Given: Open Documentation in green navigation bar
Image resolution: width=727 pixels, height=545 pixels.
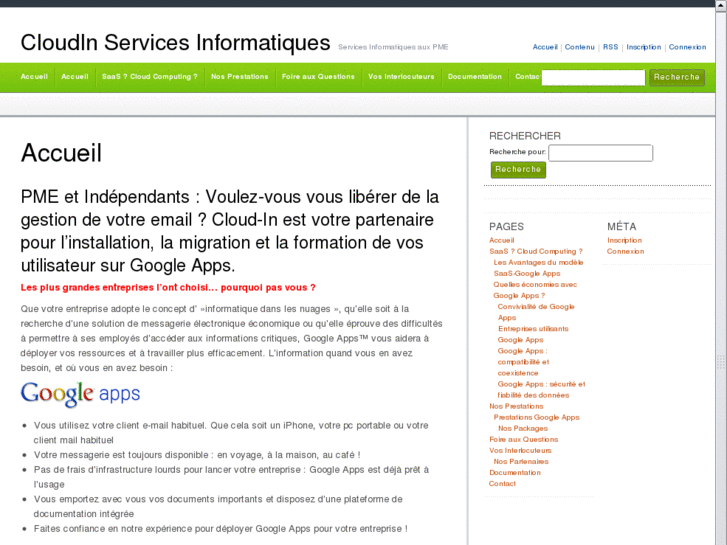Looking at the screenshot, I should point(474,77).
